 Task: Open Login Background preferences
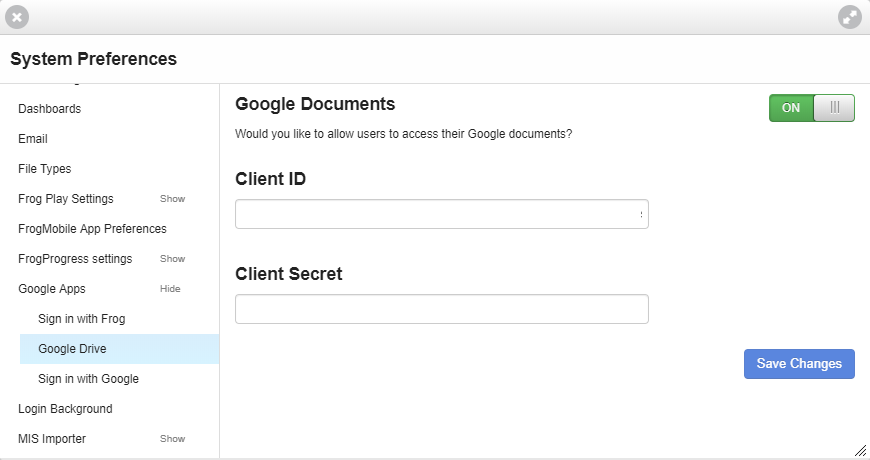(x=65, y=408)
